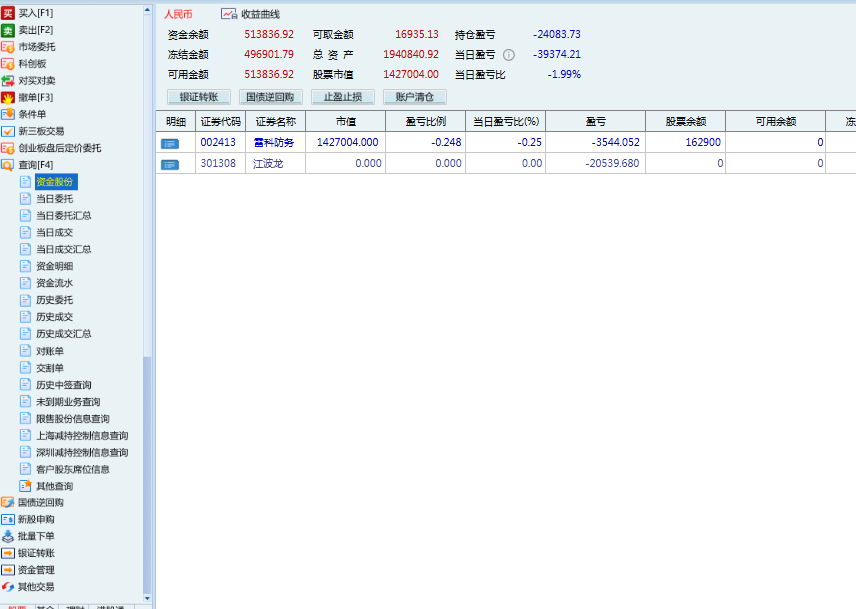Click the 国债逆回购 button above the table

pyautogui.click(x=270, y=97)
